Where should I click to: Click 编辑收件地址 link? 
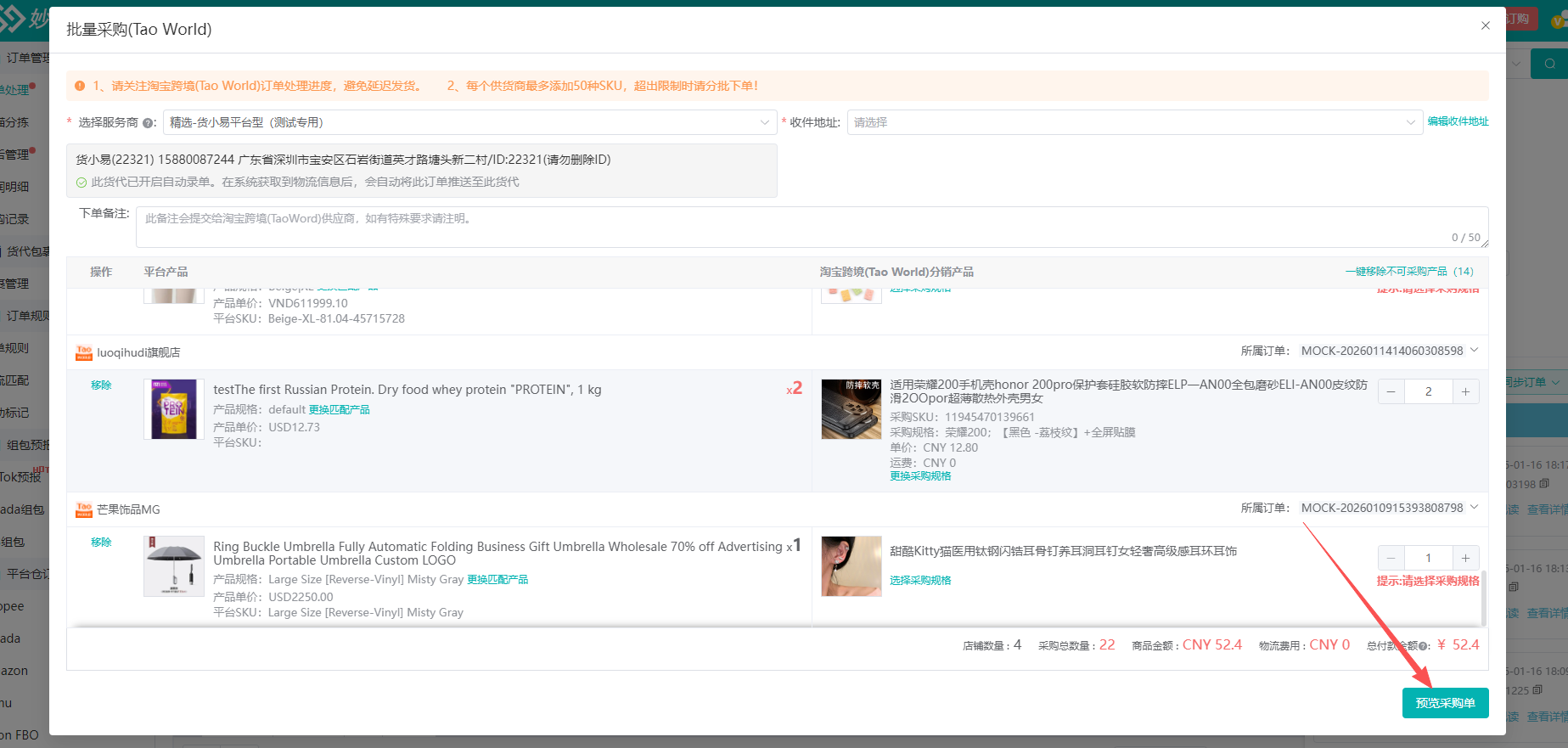(x=1458, y=121)
